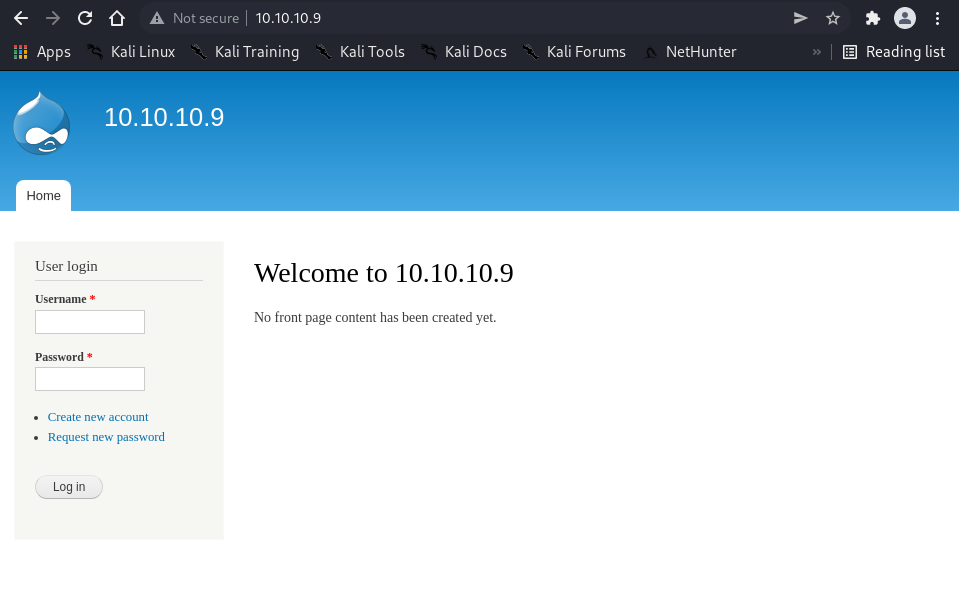Open the user profile avatar icon
This screenshot has width=959, height=599.
(904, 18)
